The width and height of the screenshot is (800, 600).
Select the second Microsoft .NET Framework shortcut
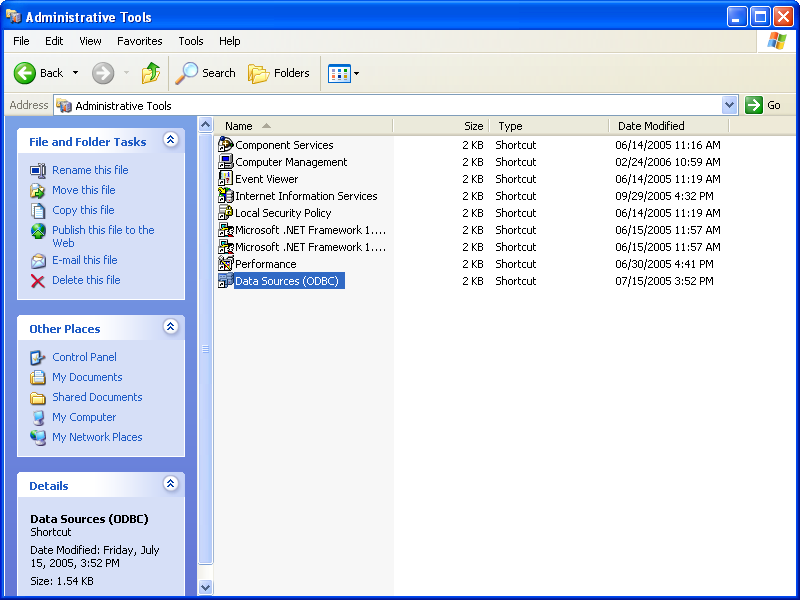point(303,247)
